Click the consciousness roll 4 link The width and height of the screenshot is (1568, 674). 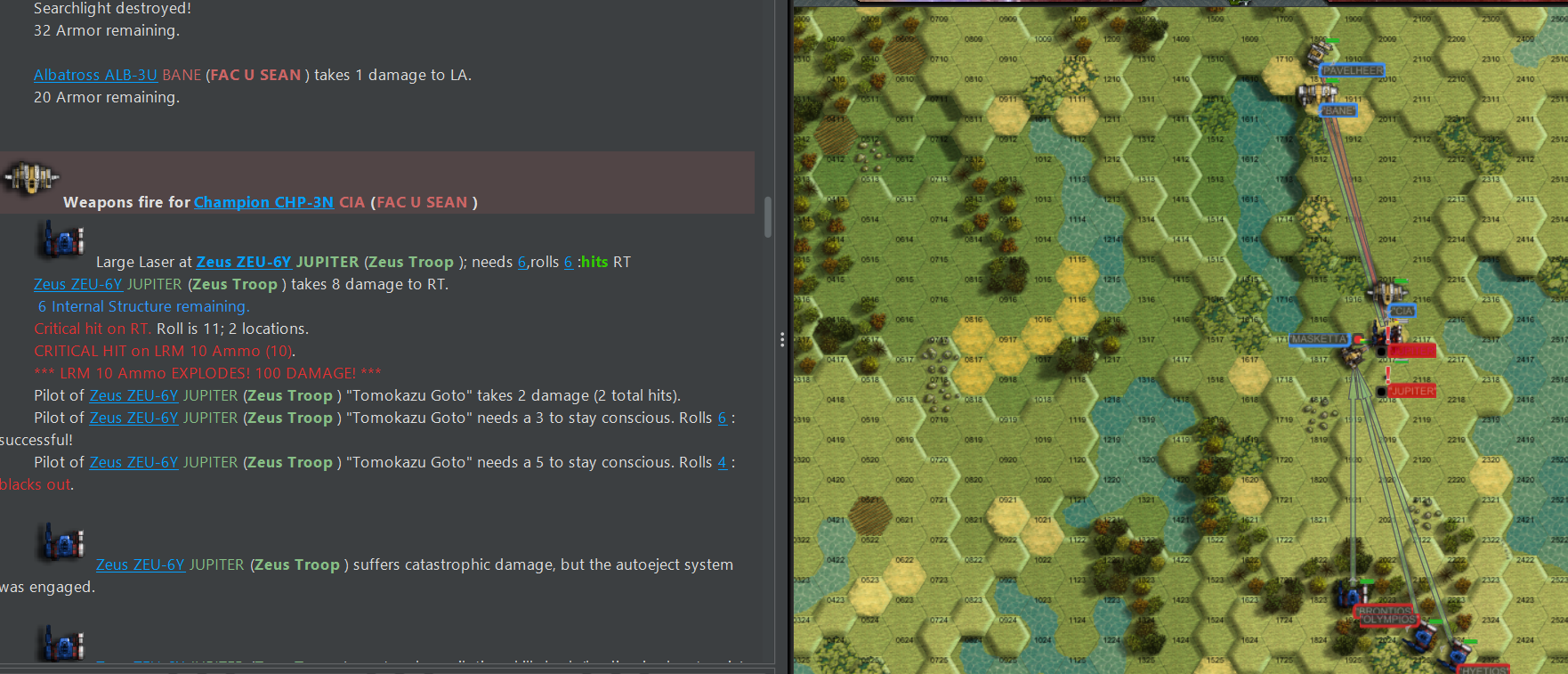point(723,462)
